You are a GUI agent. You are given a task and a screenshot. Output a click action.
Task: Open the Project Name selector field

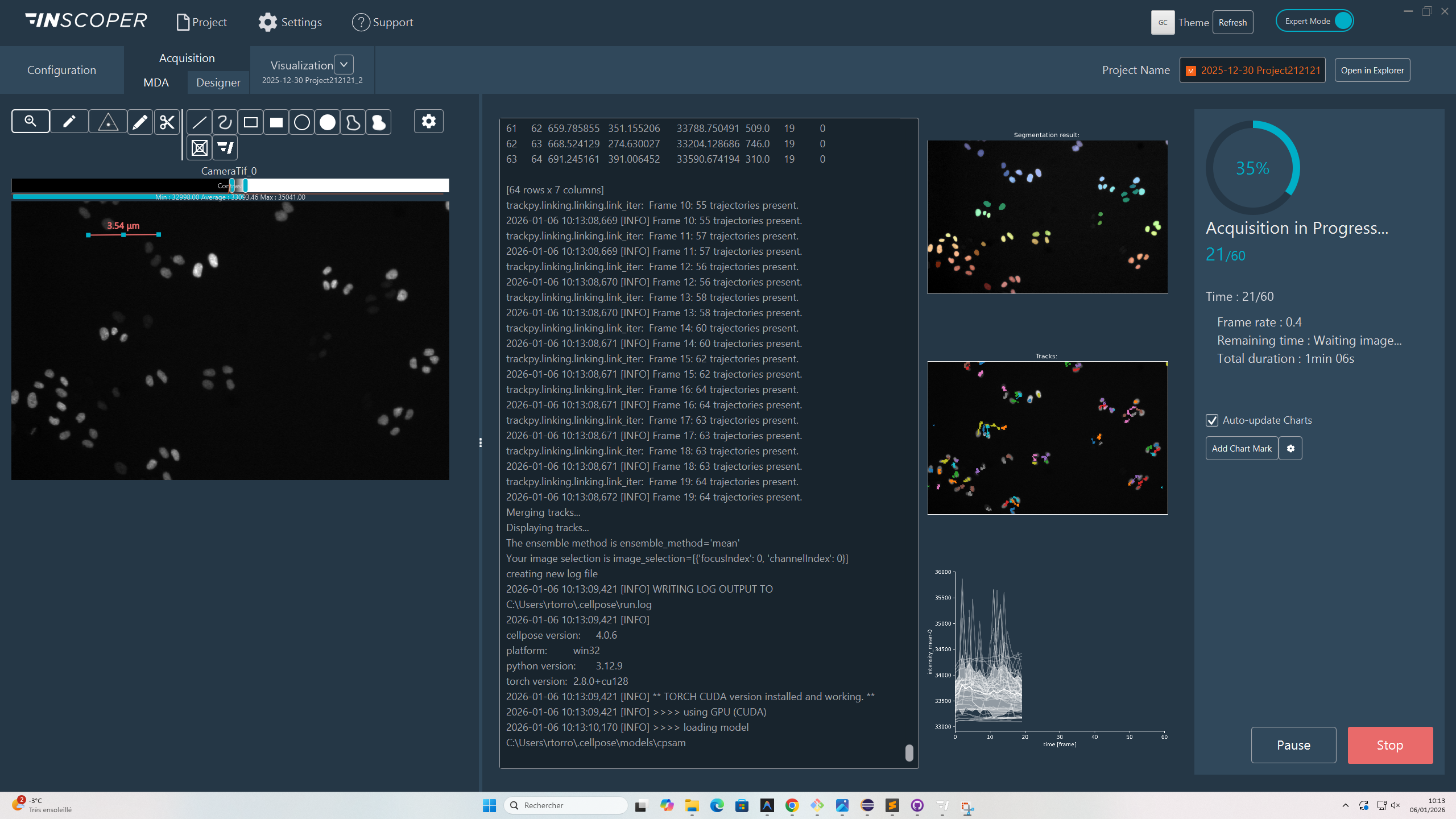coord(1252,70)
